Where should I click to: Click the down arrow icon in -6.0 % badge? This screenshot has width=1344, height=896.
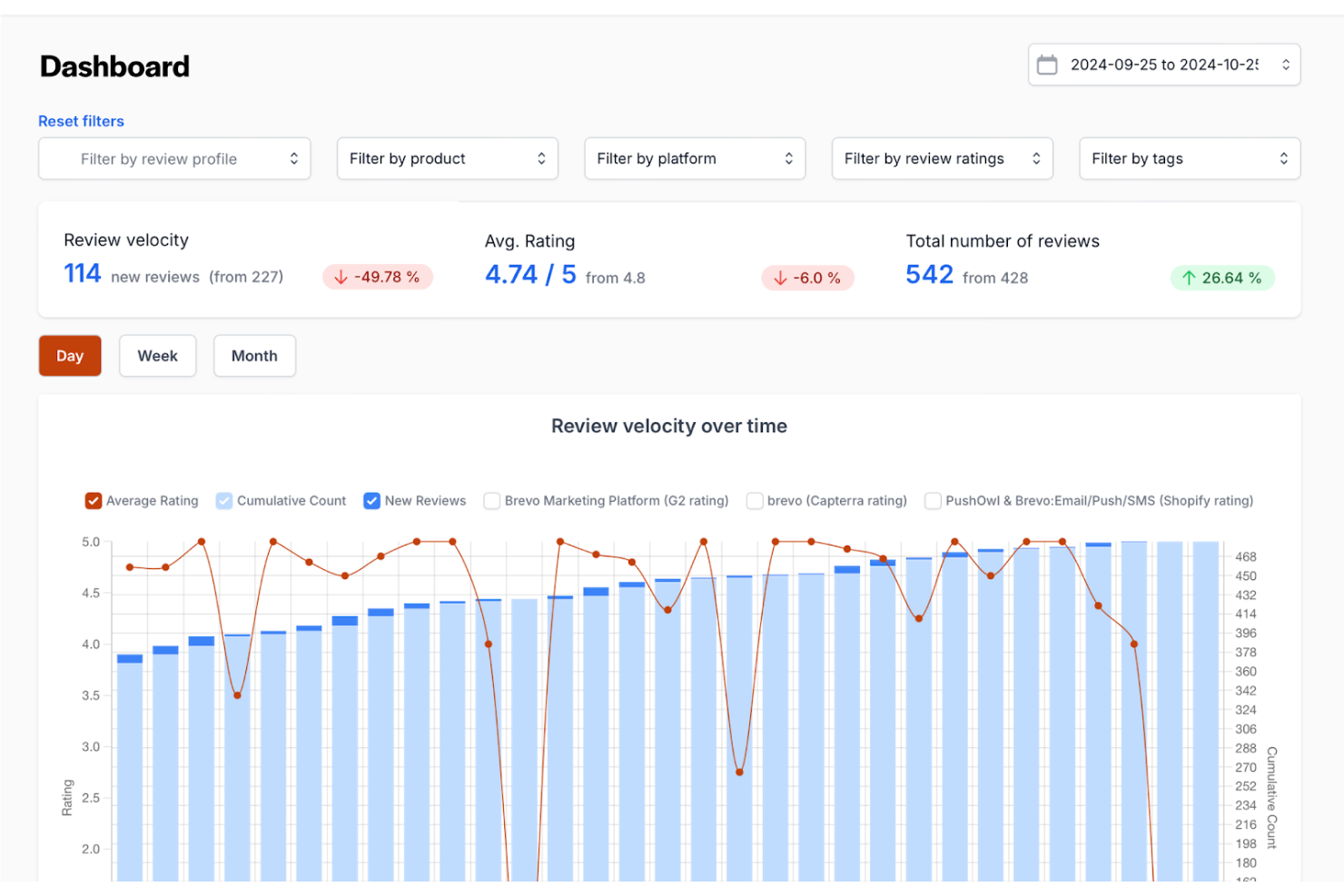(x=780, y=278)
